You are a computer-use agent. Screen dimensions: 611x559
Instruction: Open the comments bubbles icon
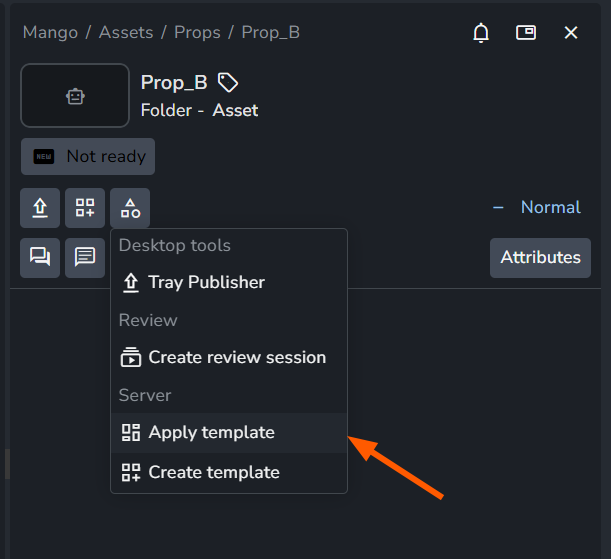point(40,258)
